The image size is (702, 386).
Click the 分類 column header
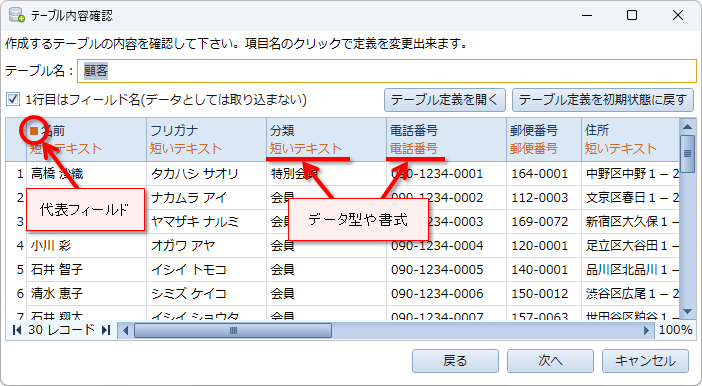coord(326,139)
